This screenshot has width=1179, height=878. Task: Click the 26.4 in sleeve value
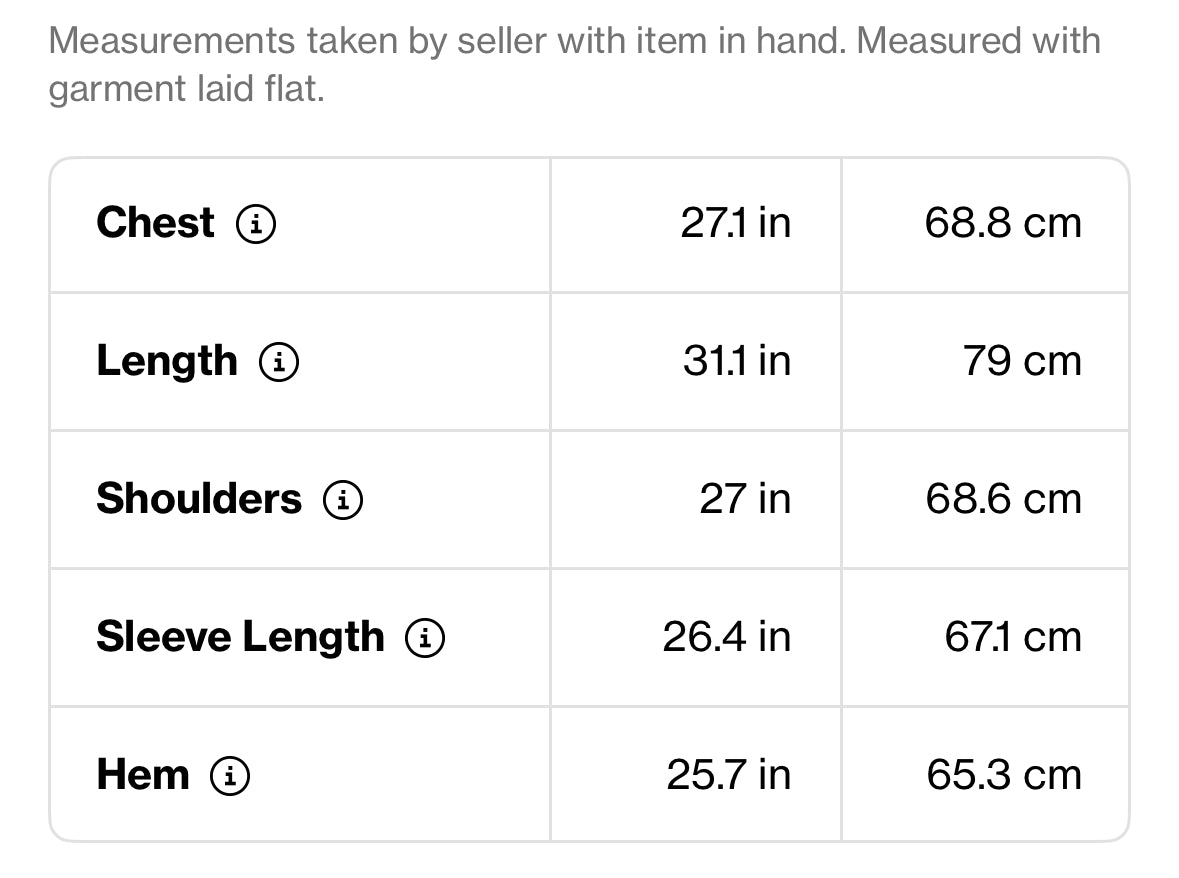[726, 637]
